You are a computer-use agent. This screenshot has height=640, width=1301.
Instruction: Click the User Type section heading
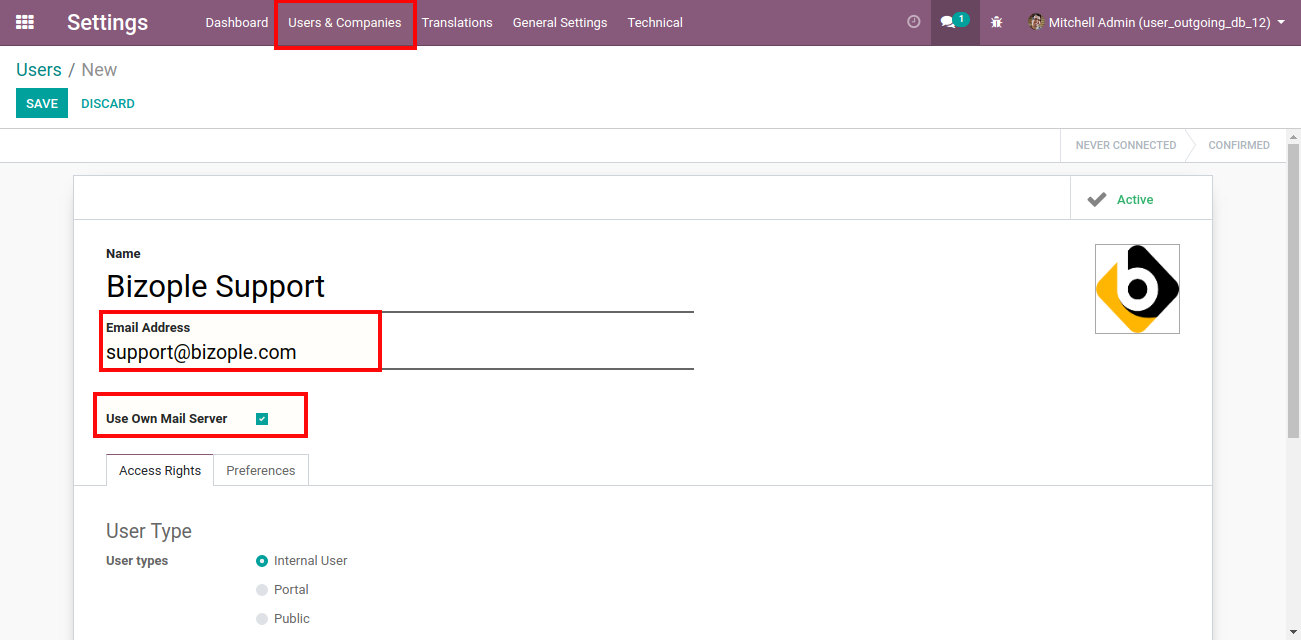[149, 531]
